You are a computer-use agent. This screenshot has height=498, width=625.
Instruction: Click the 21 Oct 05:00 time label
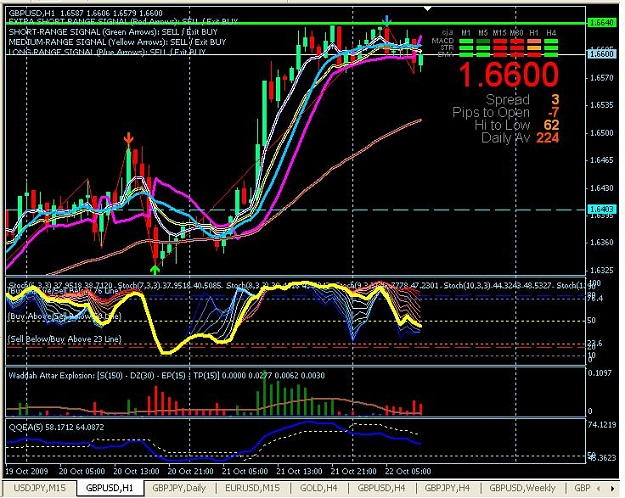pyautogui.click(x=245, y=471)
